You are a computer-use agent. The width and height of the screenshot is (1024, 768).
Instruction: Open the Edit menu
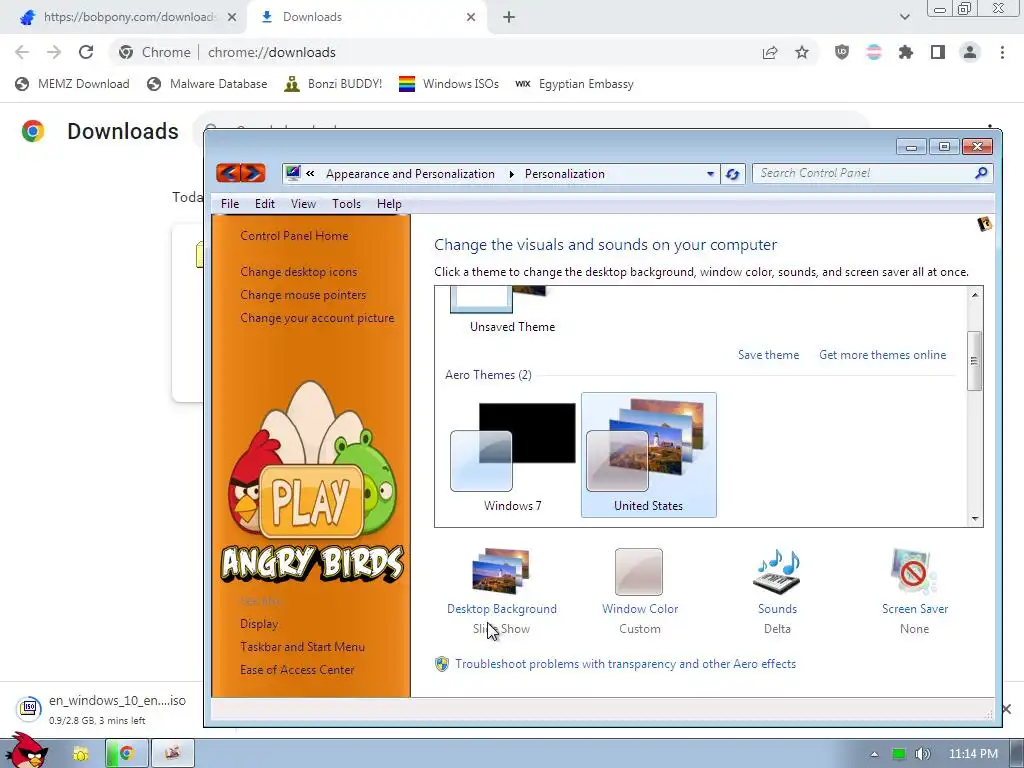pos(264,204)
